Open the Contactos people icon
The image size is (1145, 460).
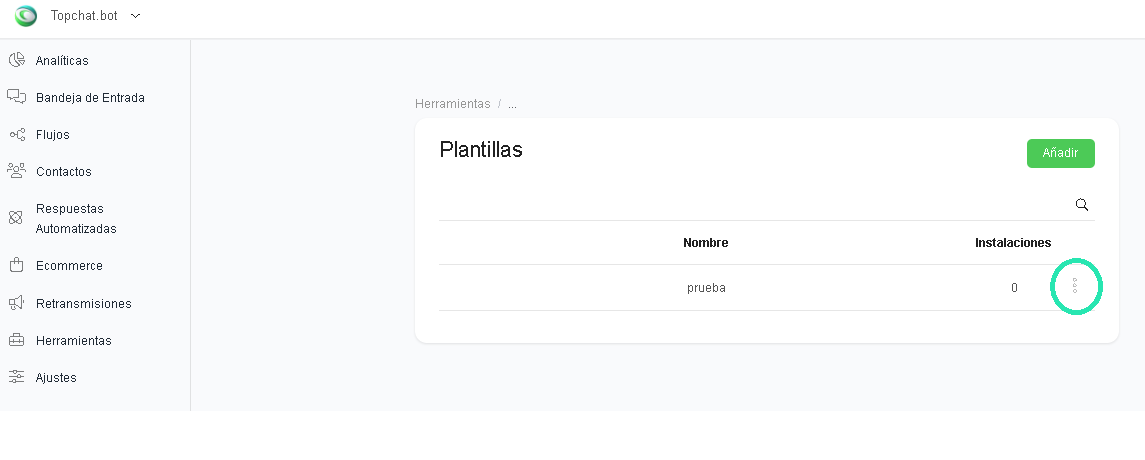pos(16,171)
